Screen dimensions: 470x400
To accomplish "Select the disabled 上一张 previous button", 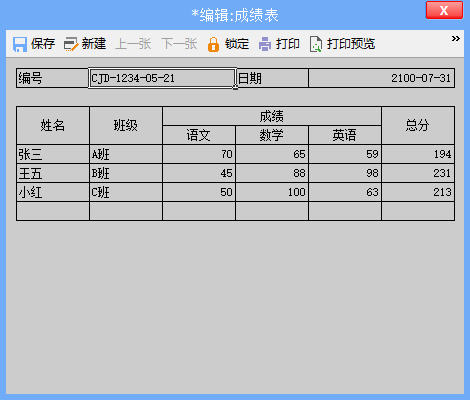I will click(x=133, y=44).
